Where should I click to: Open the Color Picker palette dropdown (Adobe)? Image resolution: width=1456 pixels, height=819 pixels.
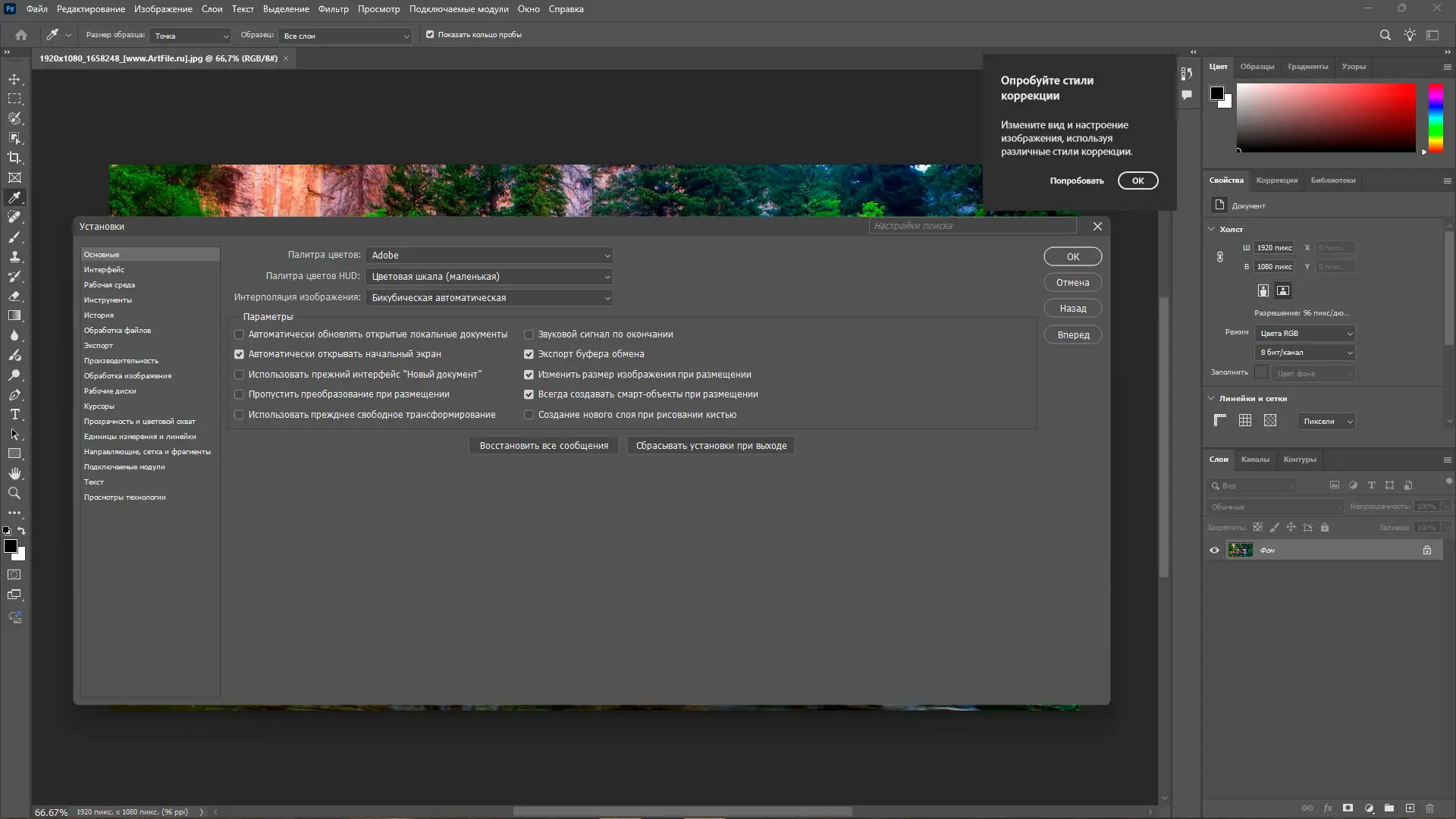tap(488, 256)
